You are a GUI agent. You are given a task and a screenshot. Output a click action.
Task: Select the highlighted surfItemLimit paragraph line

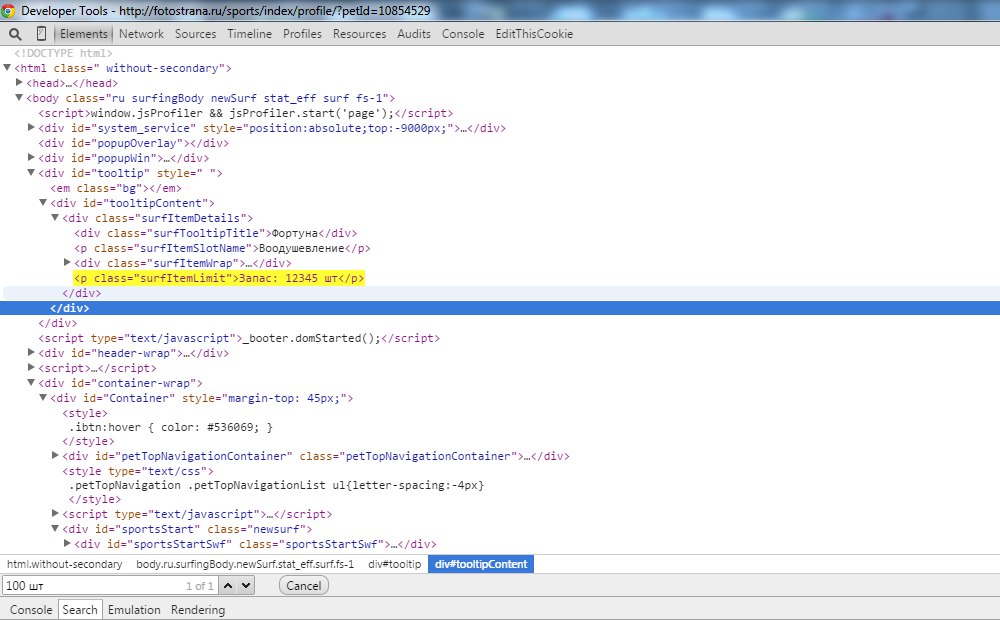tap(219, 278)
